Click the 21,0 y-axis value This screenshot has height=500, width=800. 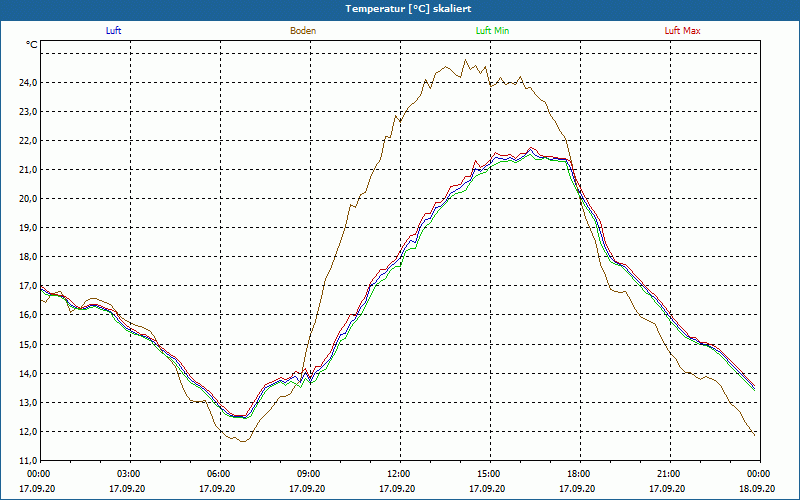[29, 170]
